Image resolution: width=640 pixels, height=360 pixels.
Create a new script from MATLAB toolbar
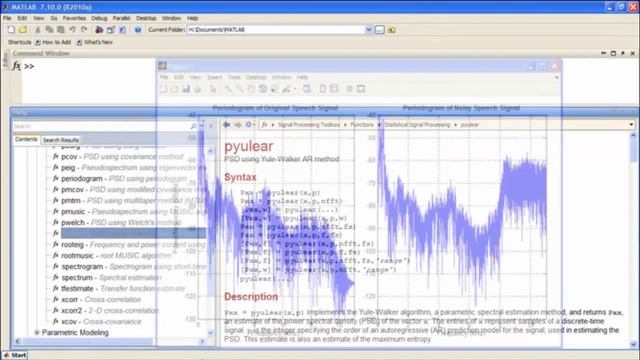(x=11, y=30)
